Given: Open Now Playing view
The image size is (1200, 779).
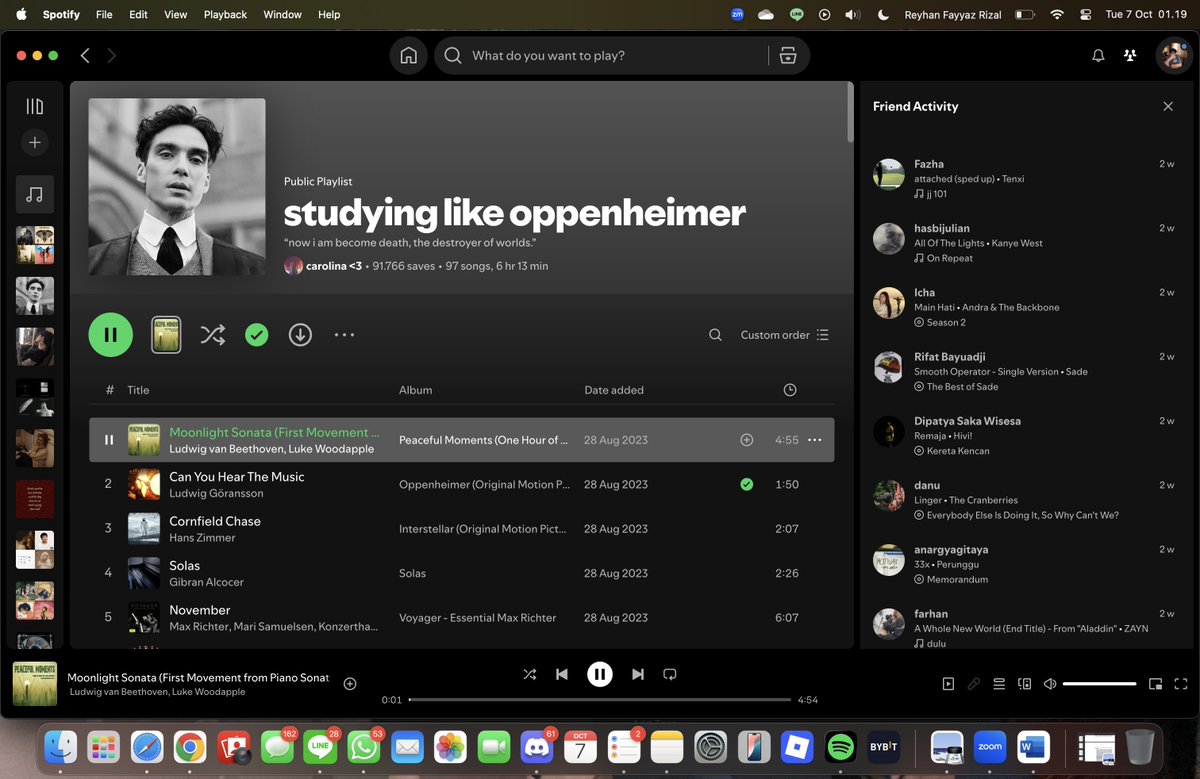Looking at the screenshot, I should pos(948,684).
